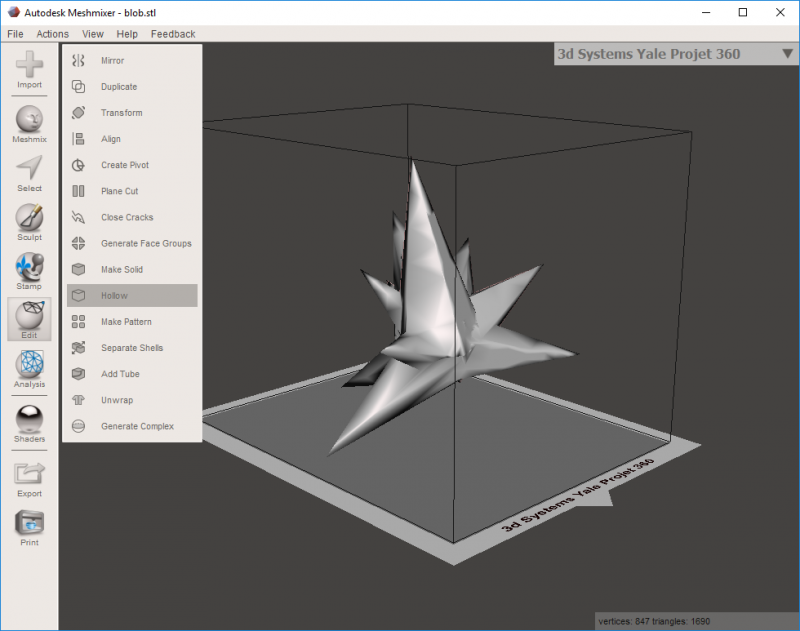Open the Stamp tool
Screen dimensions: 800x631
point(29,271)
